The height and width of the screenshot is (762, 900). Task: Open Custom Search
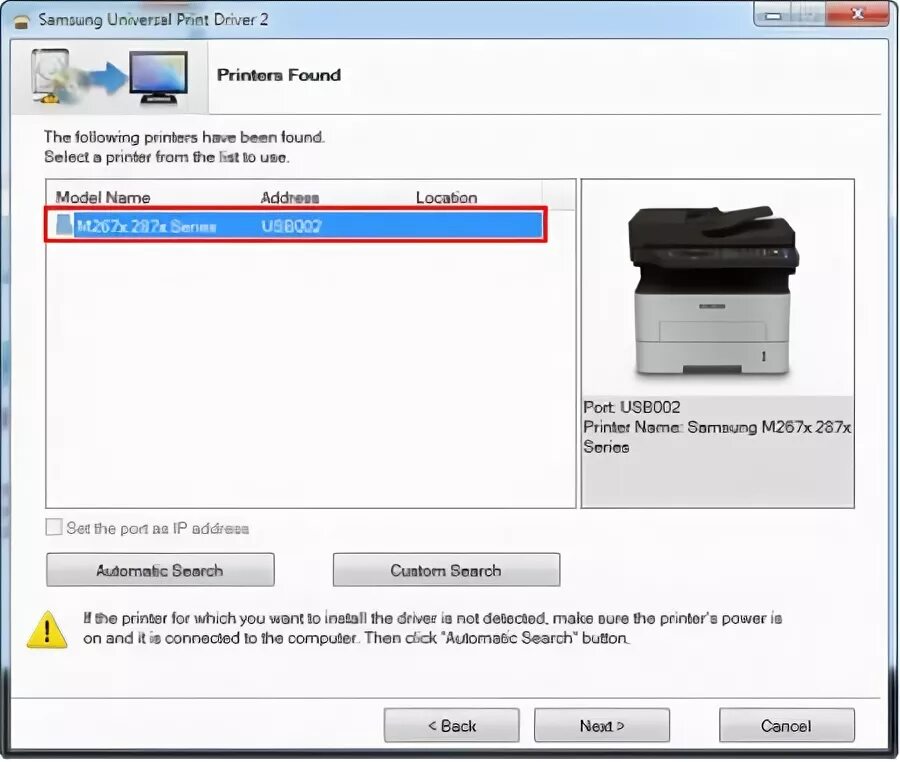pyautogui.click(x=446, y=570)
